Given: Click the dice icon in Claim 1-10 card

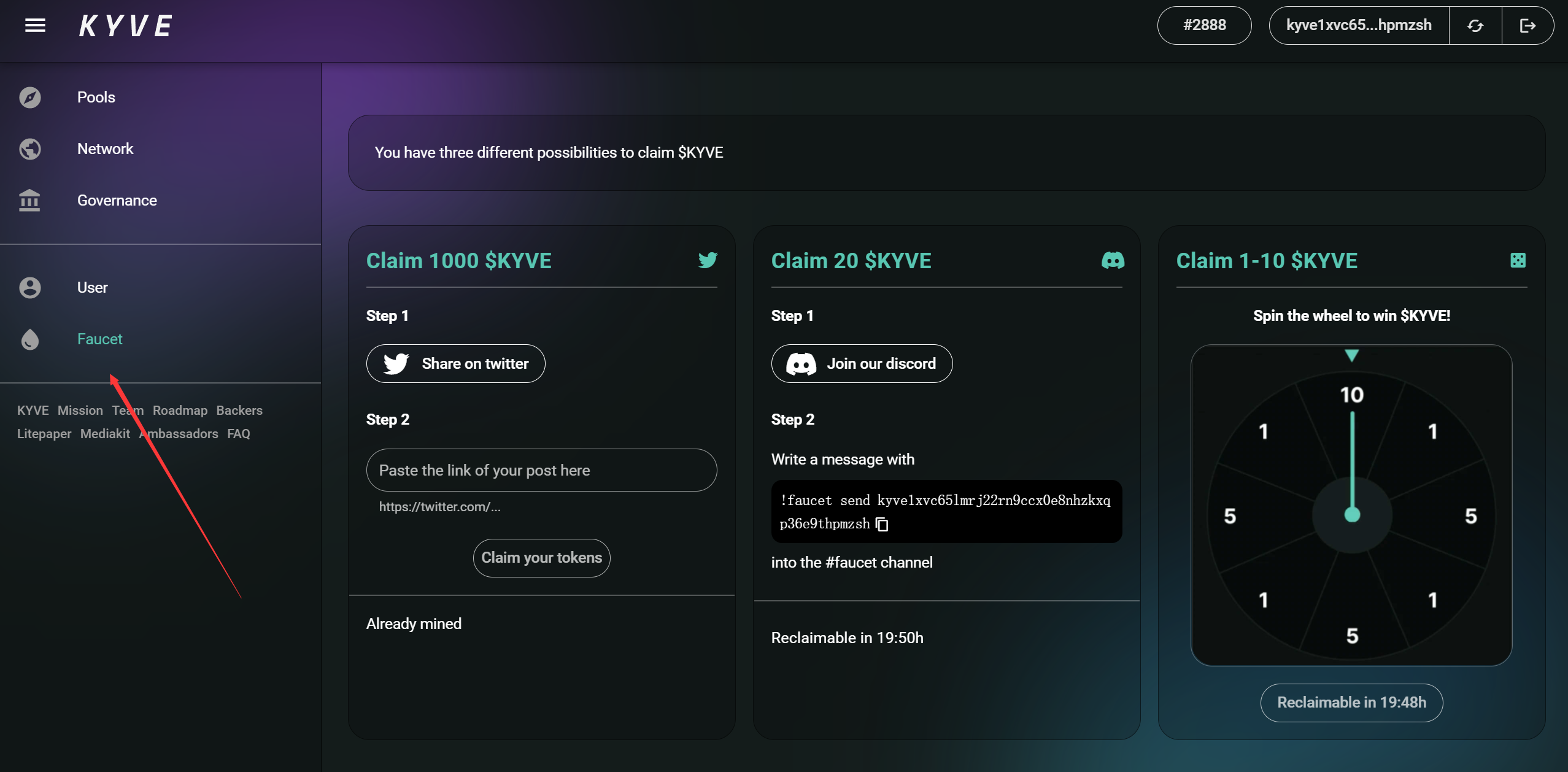Looking at the screenshot, I should (1518, 260).
